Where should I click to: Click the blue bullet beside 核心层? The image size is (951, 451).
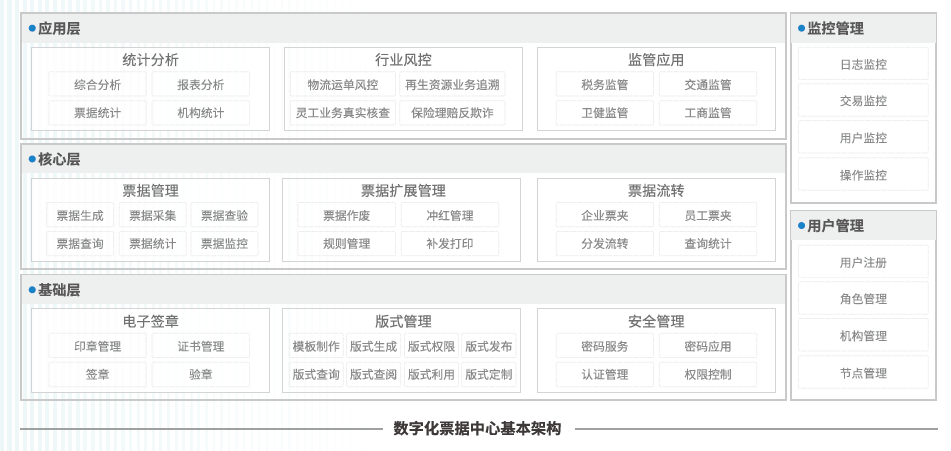pos(32,159)
